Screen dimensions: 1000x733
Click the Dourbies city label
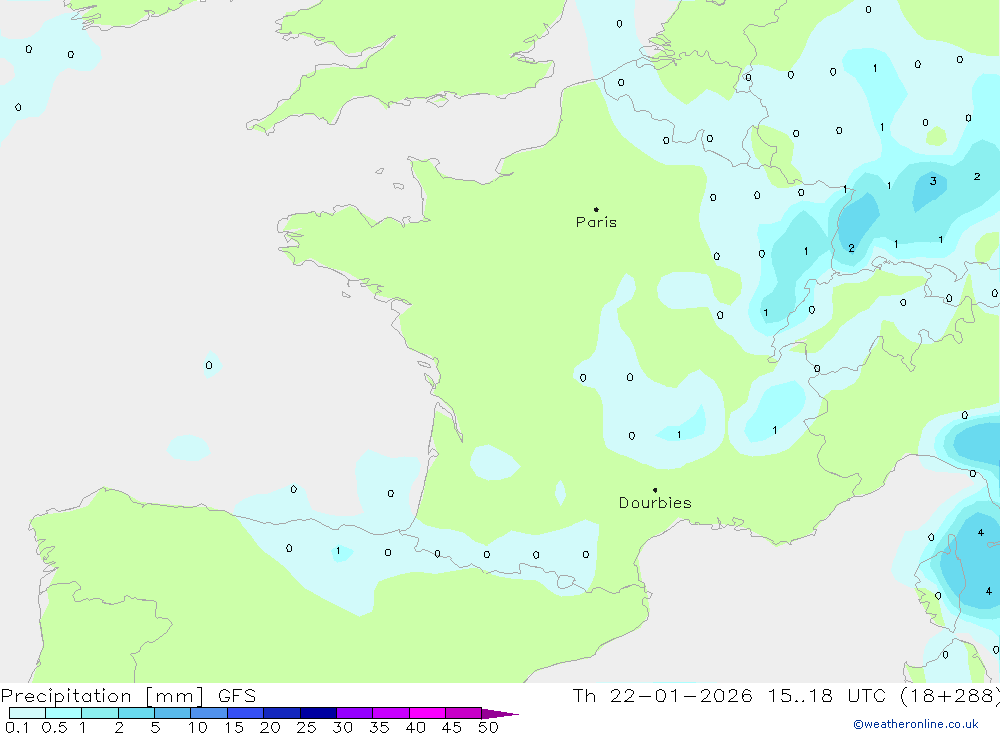655,503
